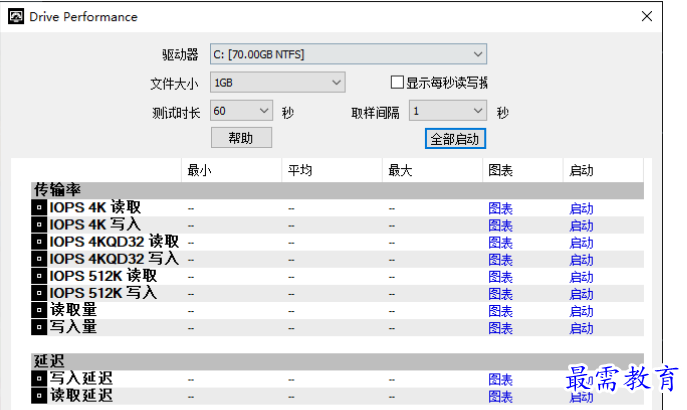Click the square icon beside 读取延迟
The image size is (687, 410).
click(x=39, y=395)
